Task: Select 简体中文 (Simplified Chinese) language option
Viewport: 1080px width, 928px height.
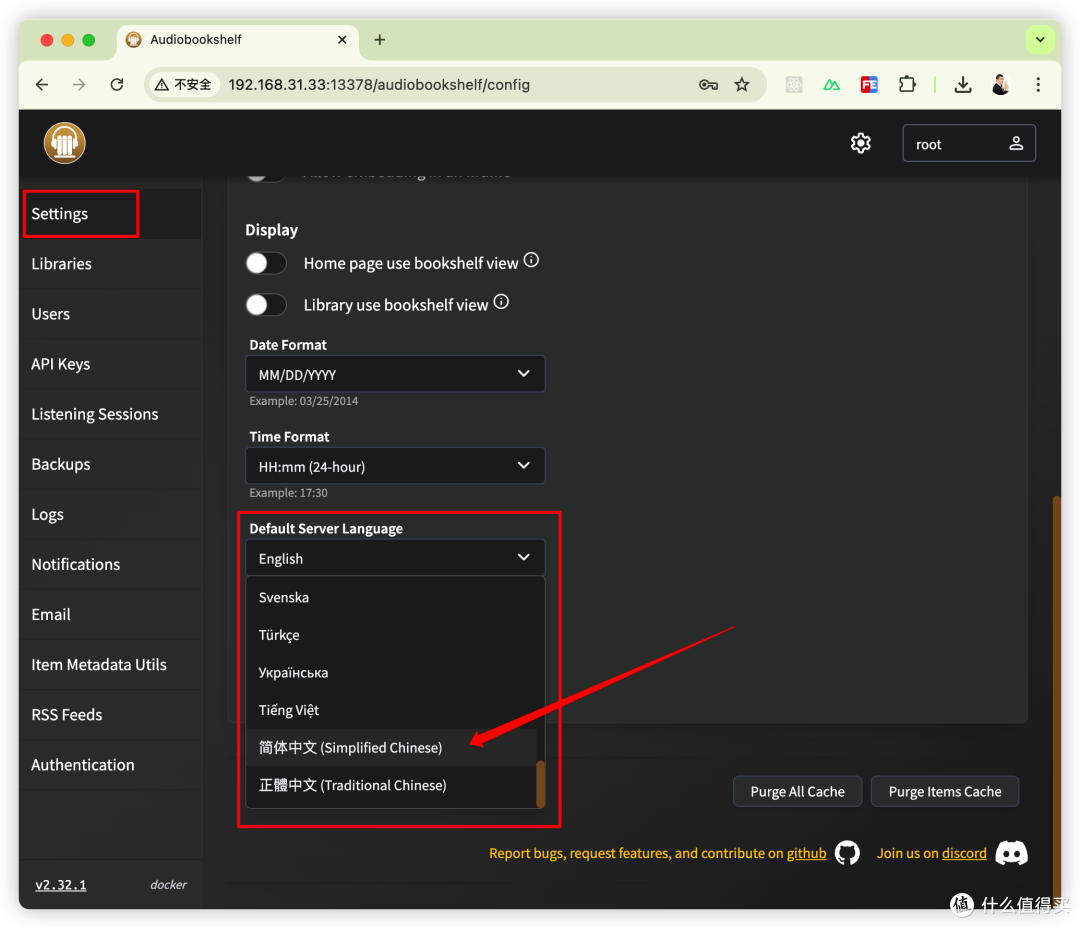Action: [x=350, y=748]
